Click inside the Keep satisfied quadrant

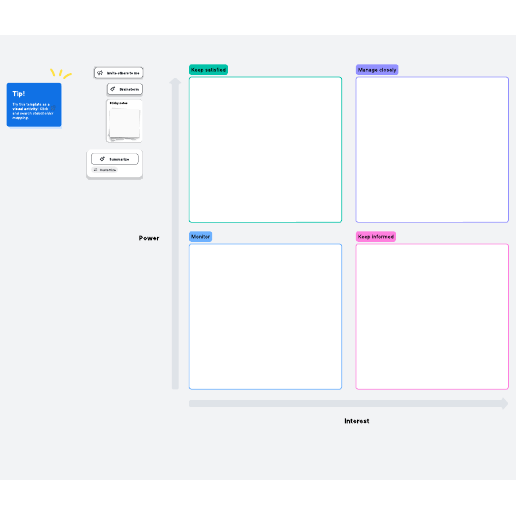[x=265, y=149]
